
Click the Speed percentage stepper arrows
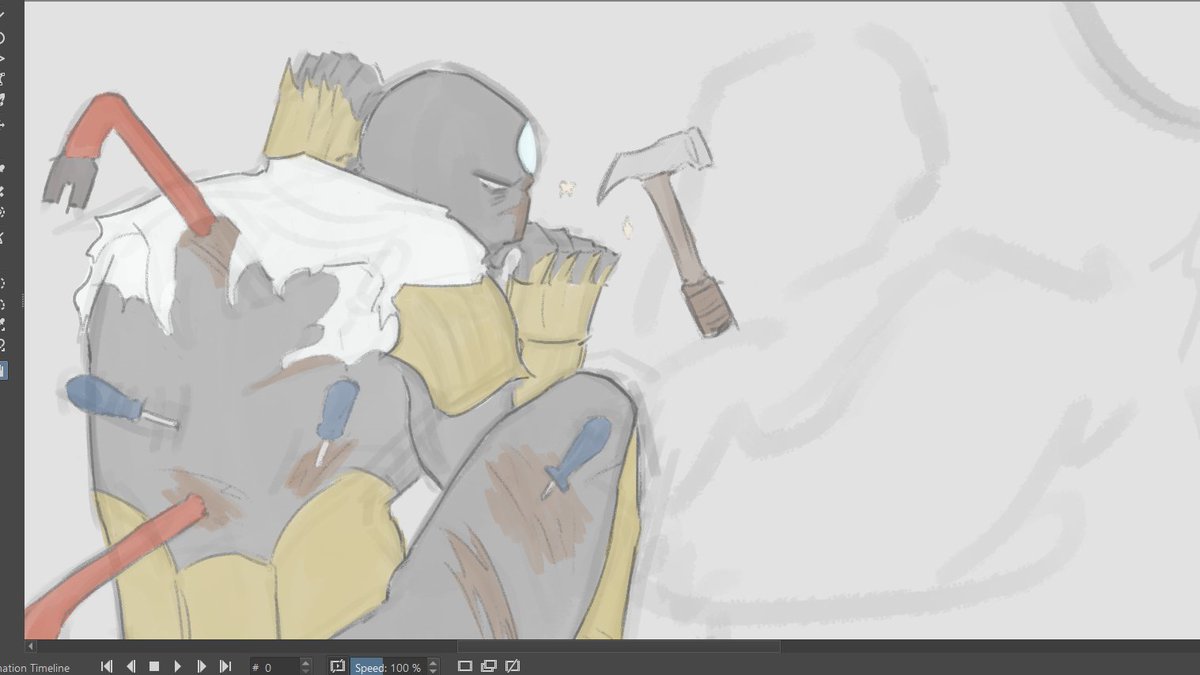432,667
